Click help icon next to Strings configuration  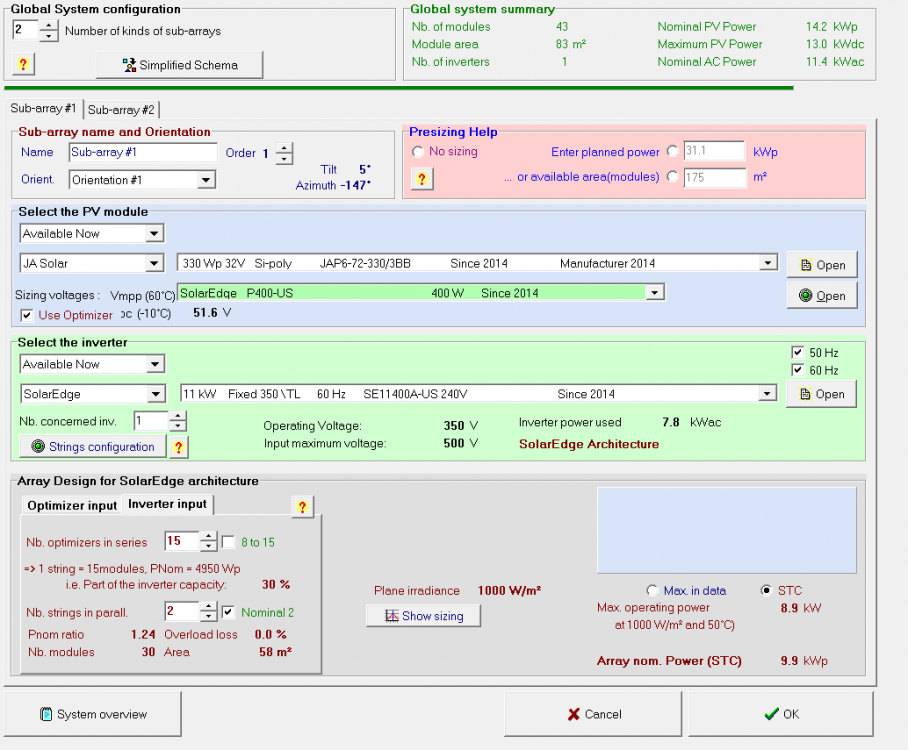[x=179, y=447]
